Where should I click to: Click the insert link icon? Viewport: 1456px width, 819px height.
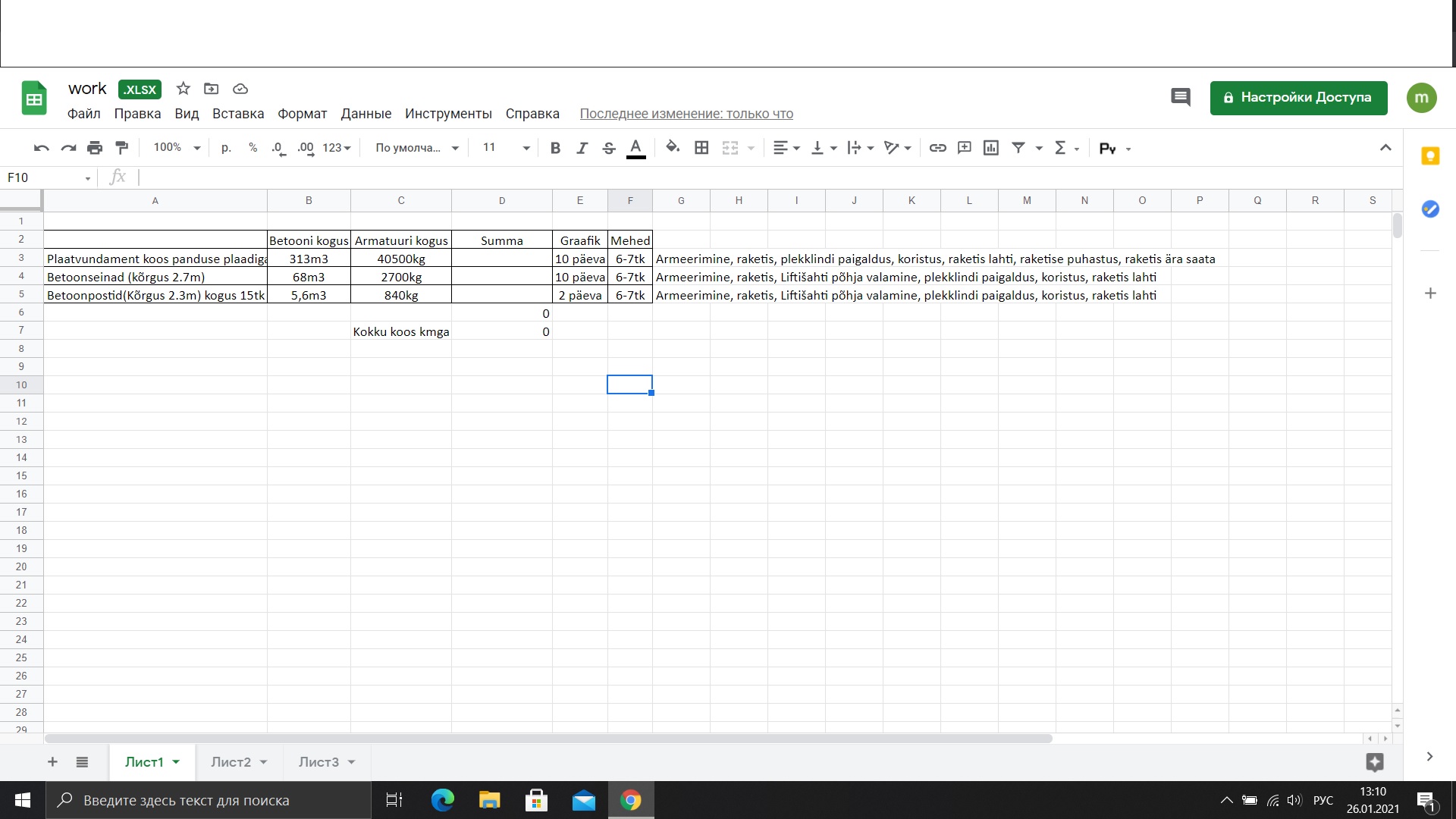[937, 148]
